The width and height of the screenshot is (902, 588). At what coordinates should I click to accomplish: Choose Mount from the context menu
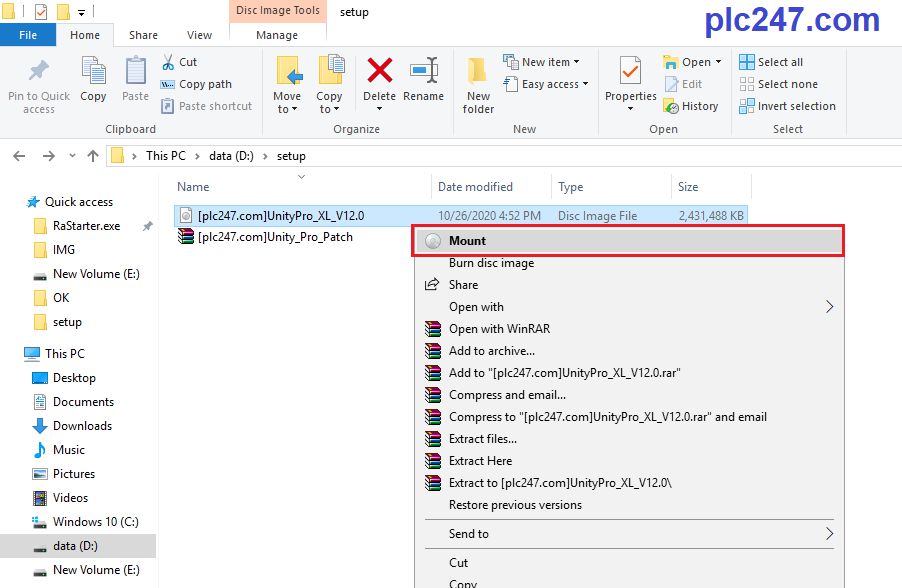point(628,240)
